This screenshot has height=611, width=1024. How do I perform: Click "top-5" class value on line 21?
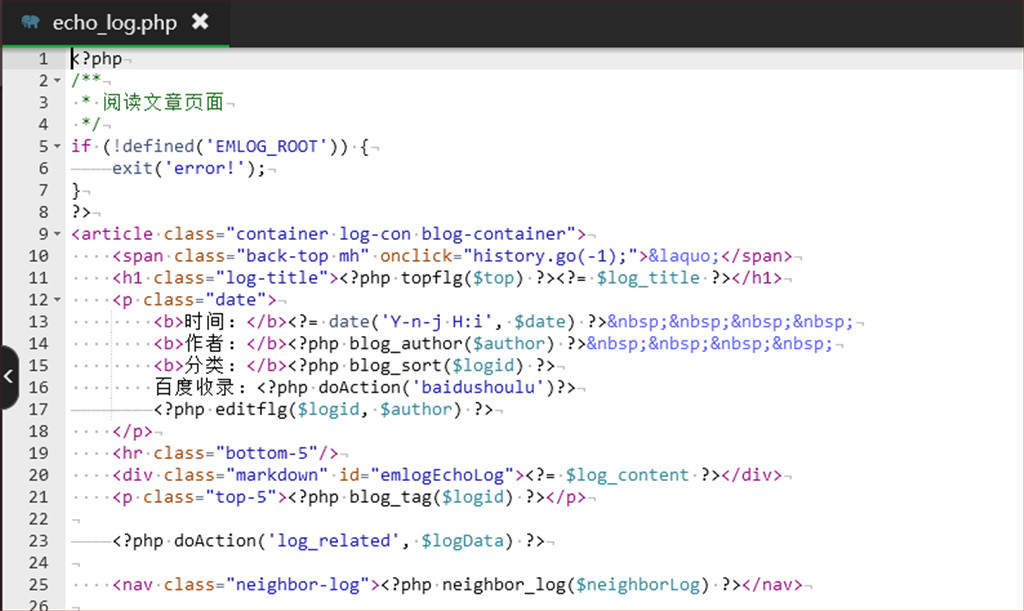(x=241, y=497)
